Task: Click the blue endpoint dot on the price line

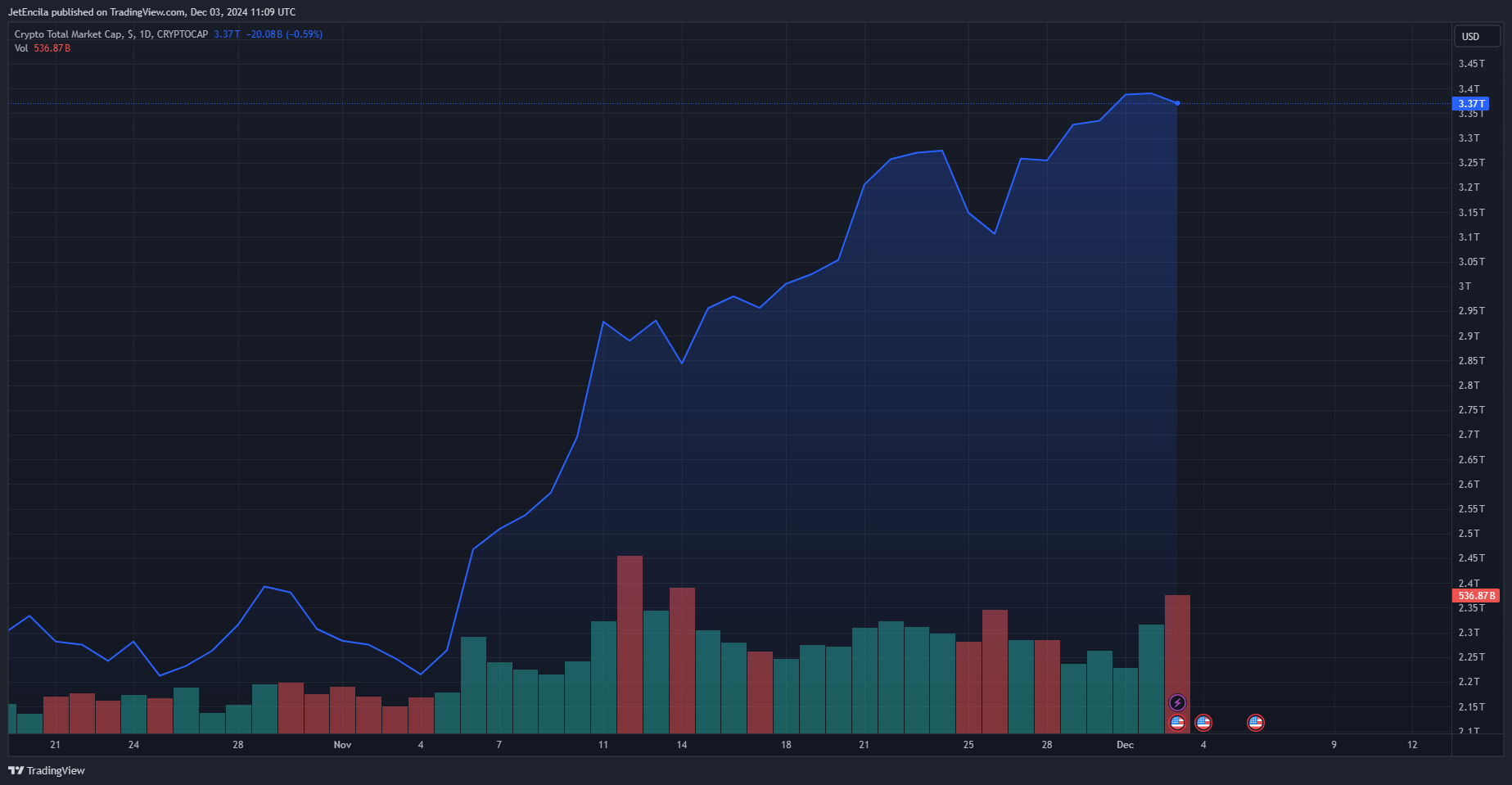Action: [1177, 103]
